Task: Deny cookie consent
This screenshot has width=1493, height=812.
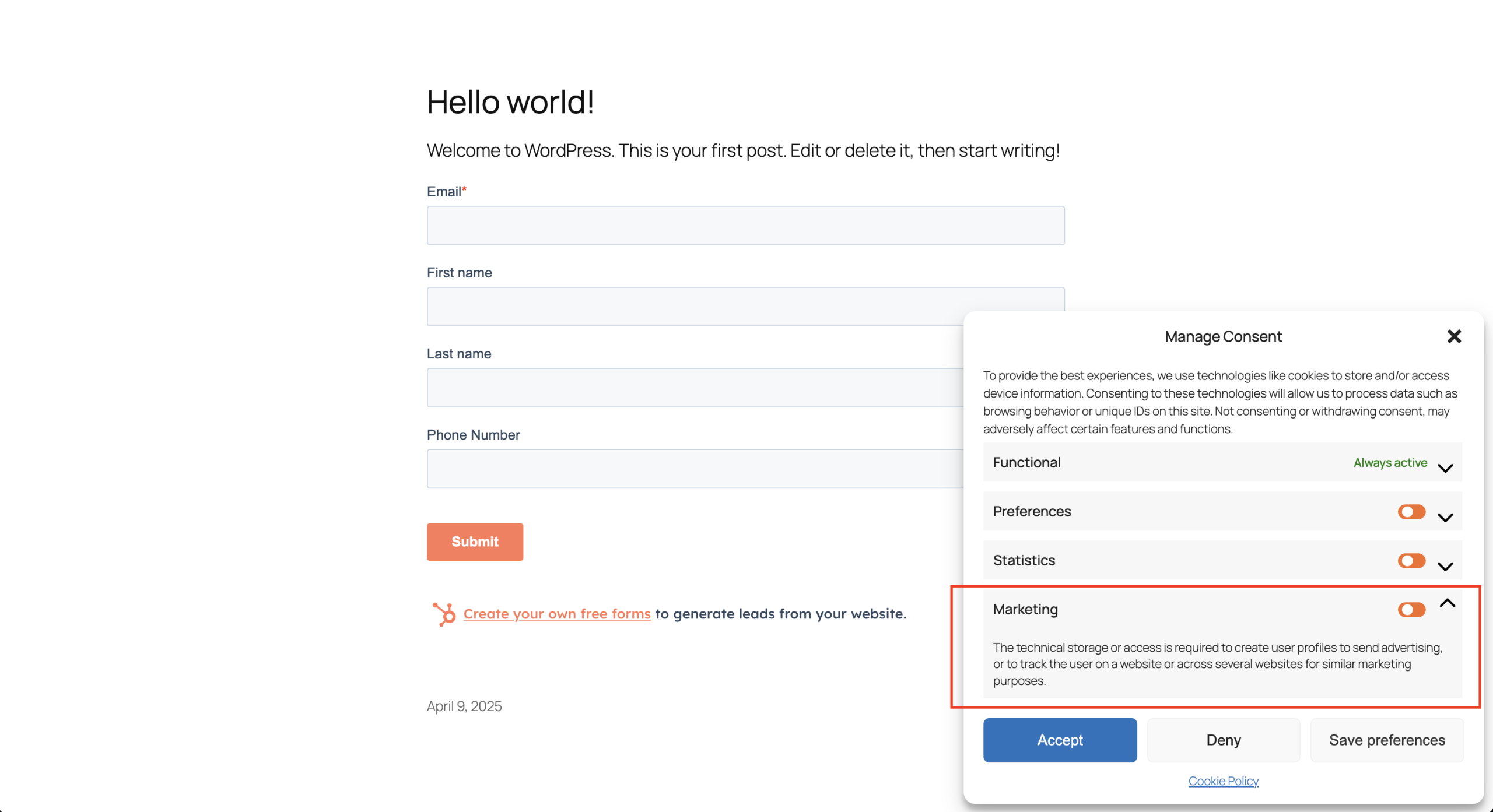Action: point(1224,740)
